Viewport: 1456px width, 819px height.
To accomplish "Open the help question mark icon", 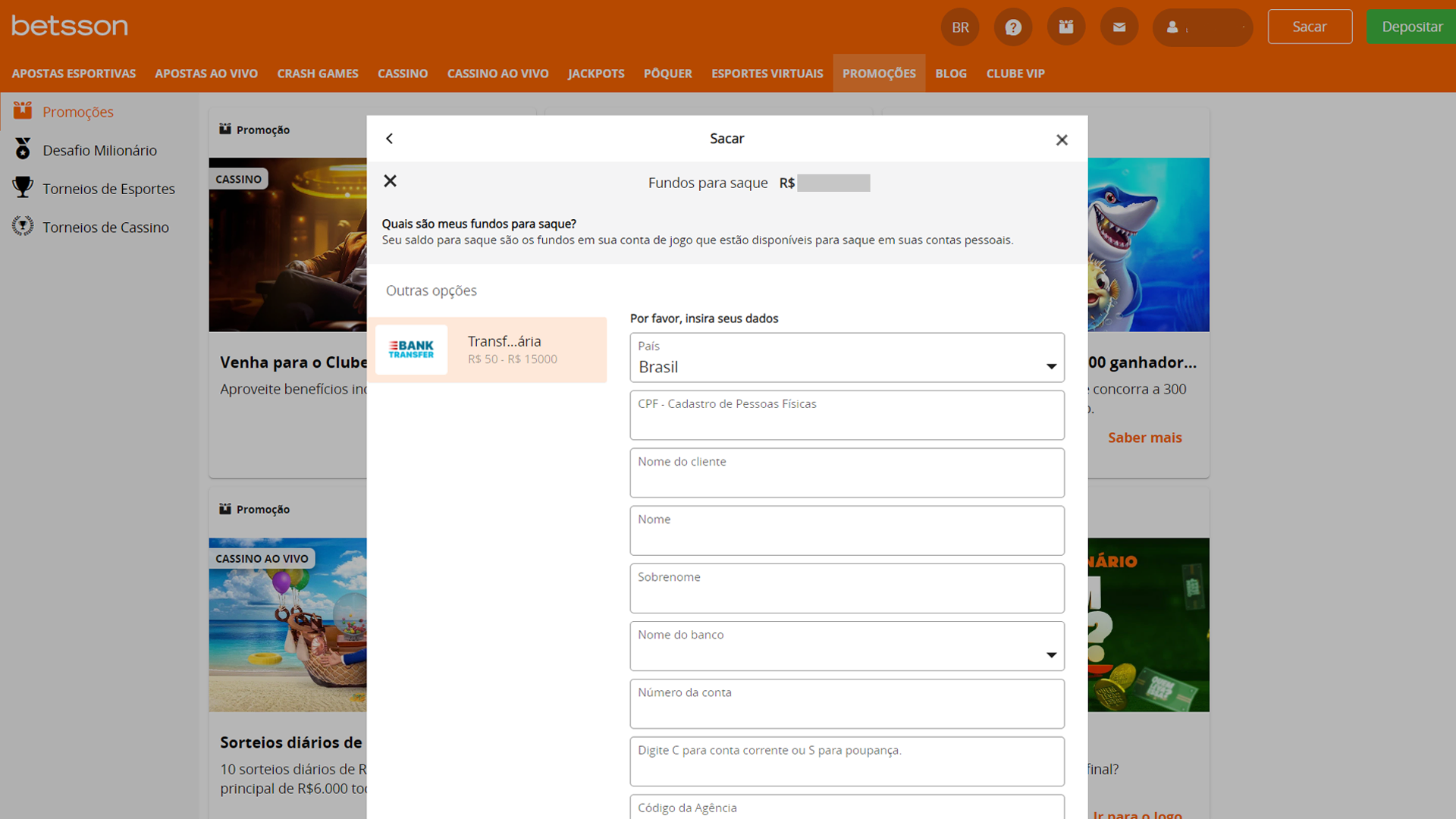I will coord(1013,27).
